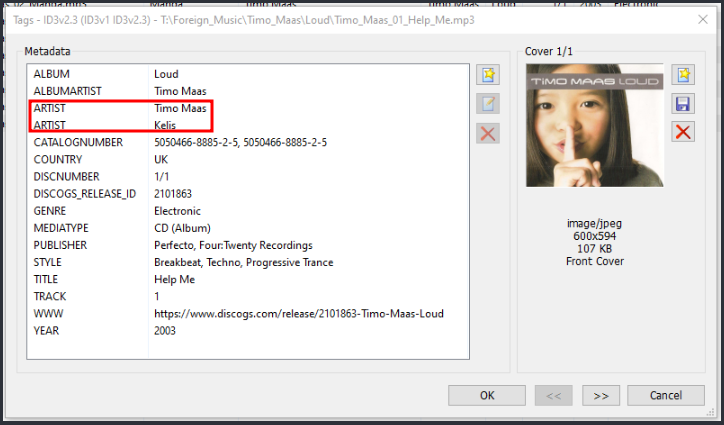Select the PUBLISHER row
The image size is (724, 425).
pos(248,245)
